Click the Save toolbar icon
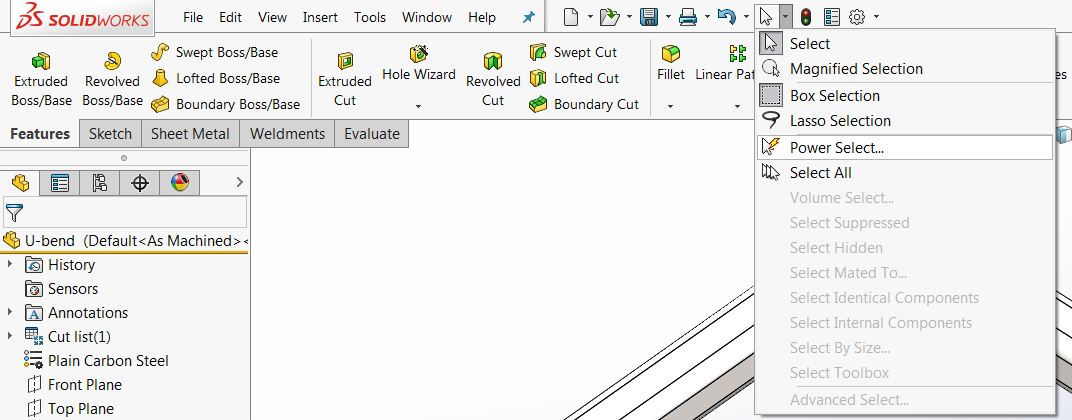The width and height of the screenshot is (1072, 420). click(x=649, y=17)
